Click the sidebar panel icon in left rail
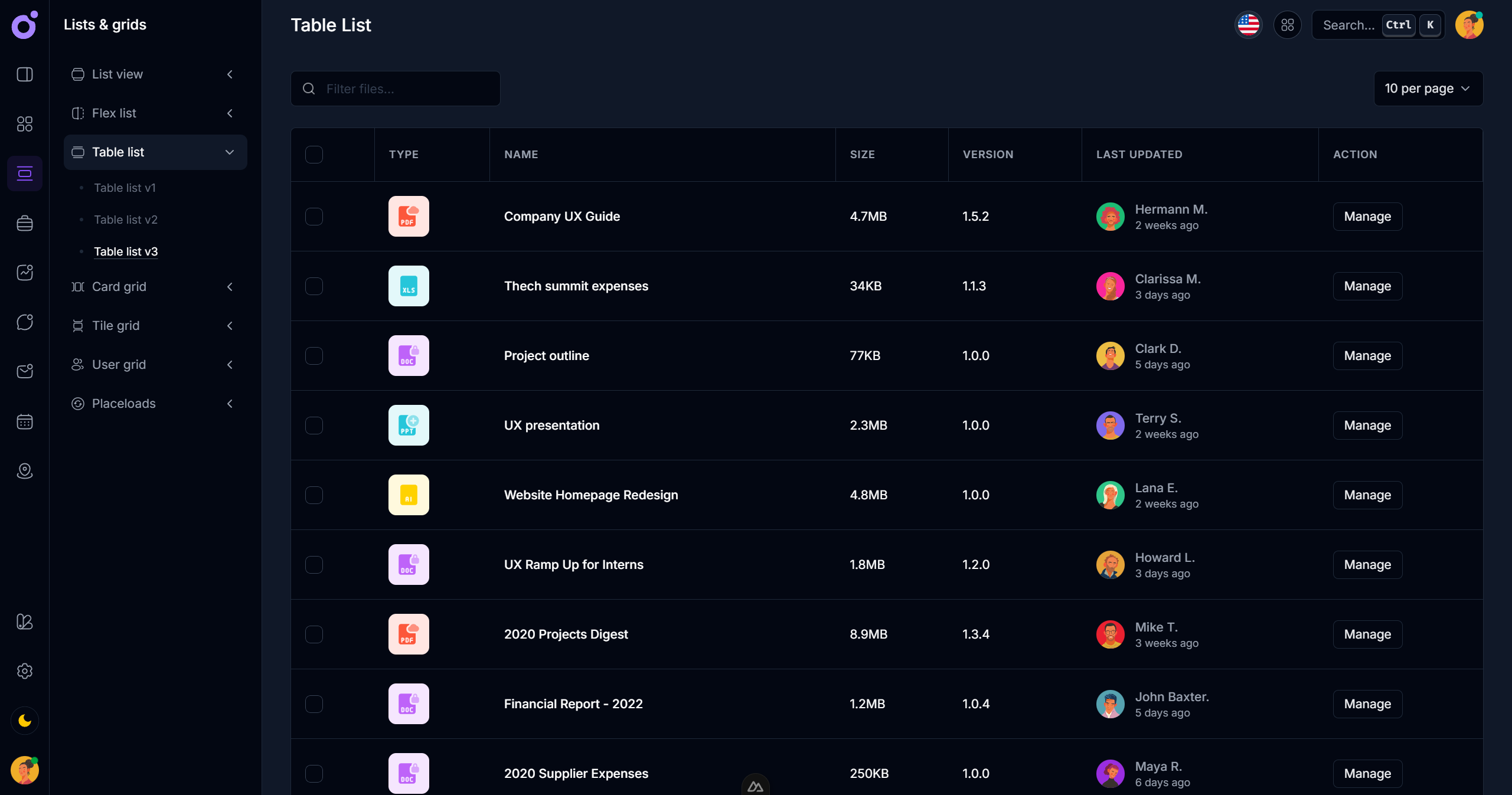Screen dimensions: 1512x795 tap(25, 74)
